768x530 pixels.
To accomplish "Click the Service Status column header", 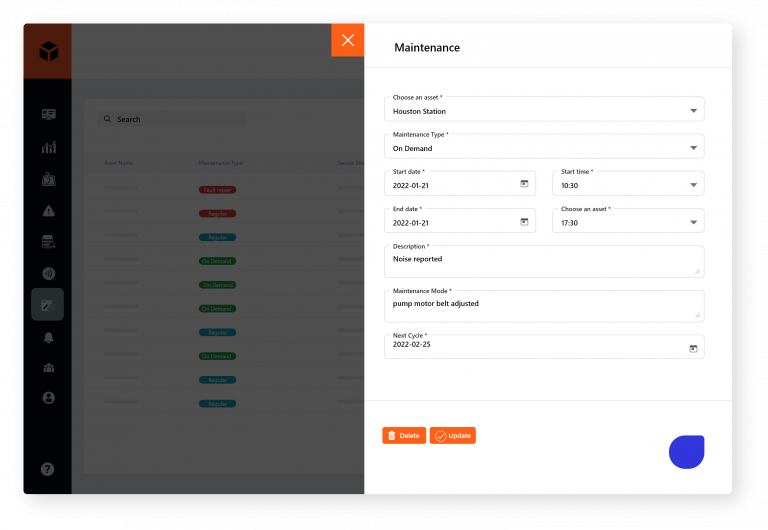I will click(x=350, y=163).
